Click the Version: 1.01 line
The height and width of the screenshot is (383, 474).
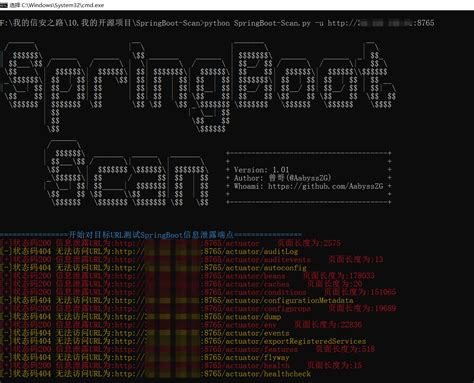point(261,170)
